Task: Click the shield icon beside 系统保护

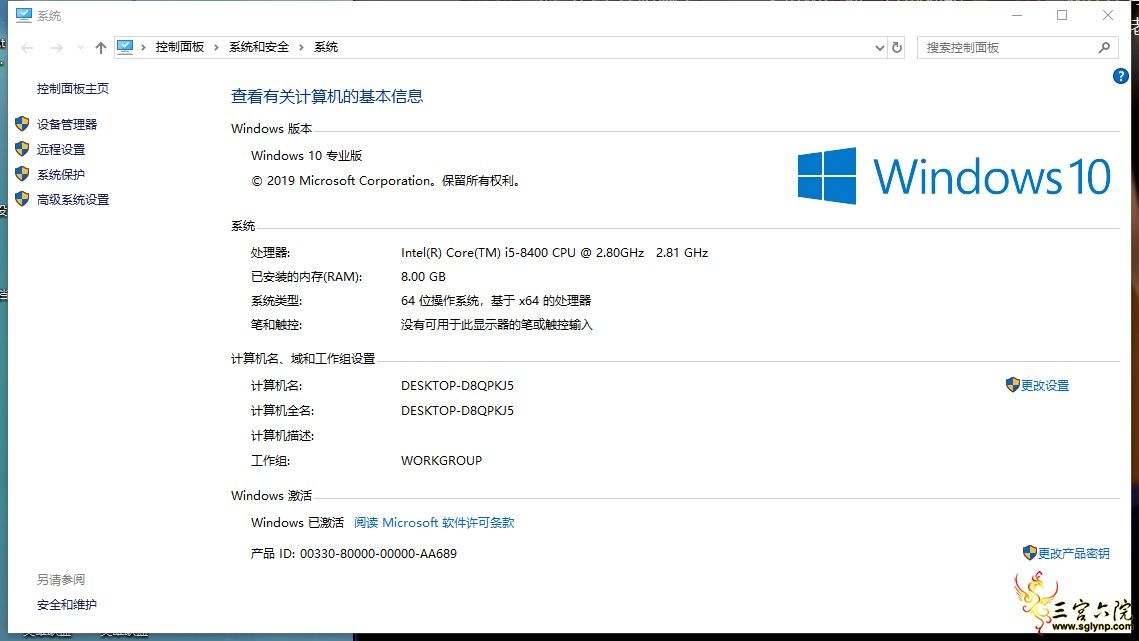Action: [23, 174]
